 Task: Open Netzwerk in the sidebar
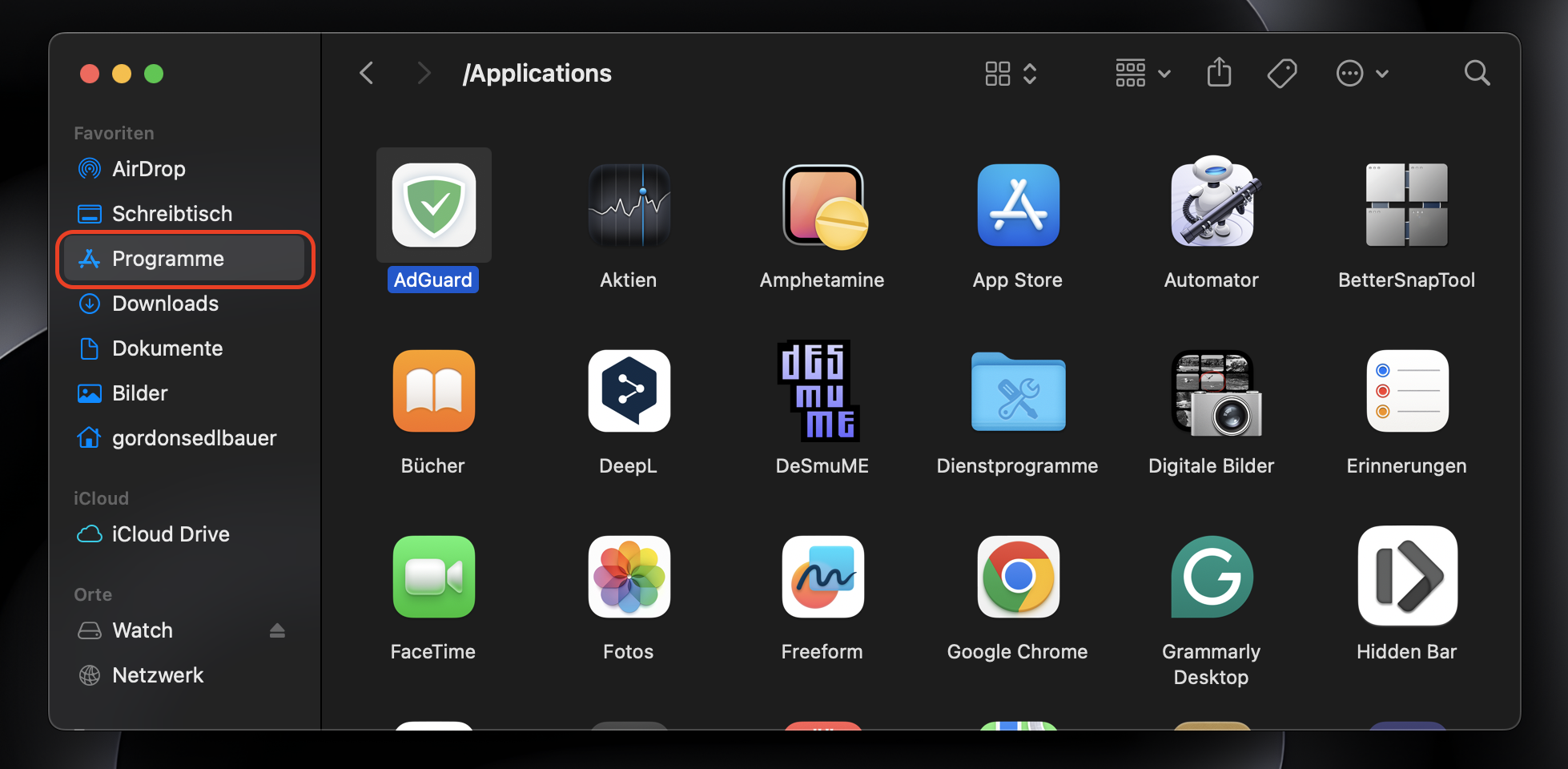pos(184,675)
